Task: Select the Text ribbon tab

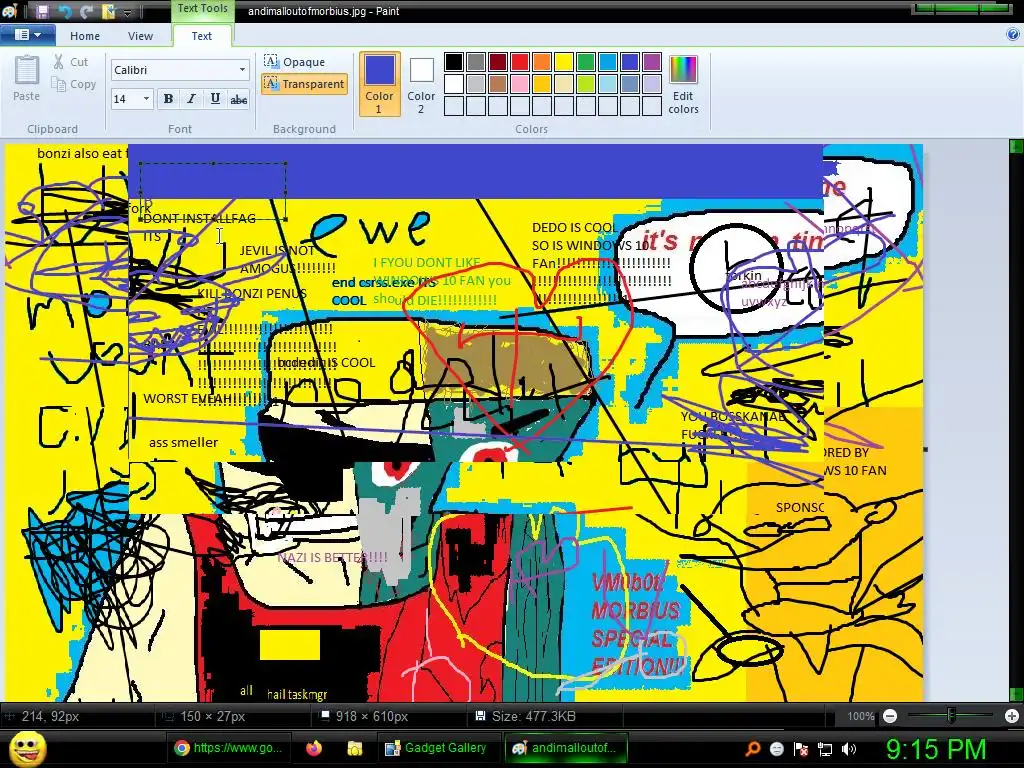Action: click(201, 36)
